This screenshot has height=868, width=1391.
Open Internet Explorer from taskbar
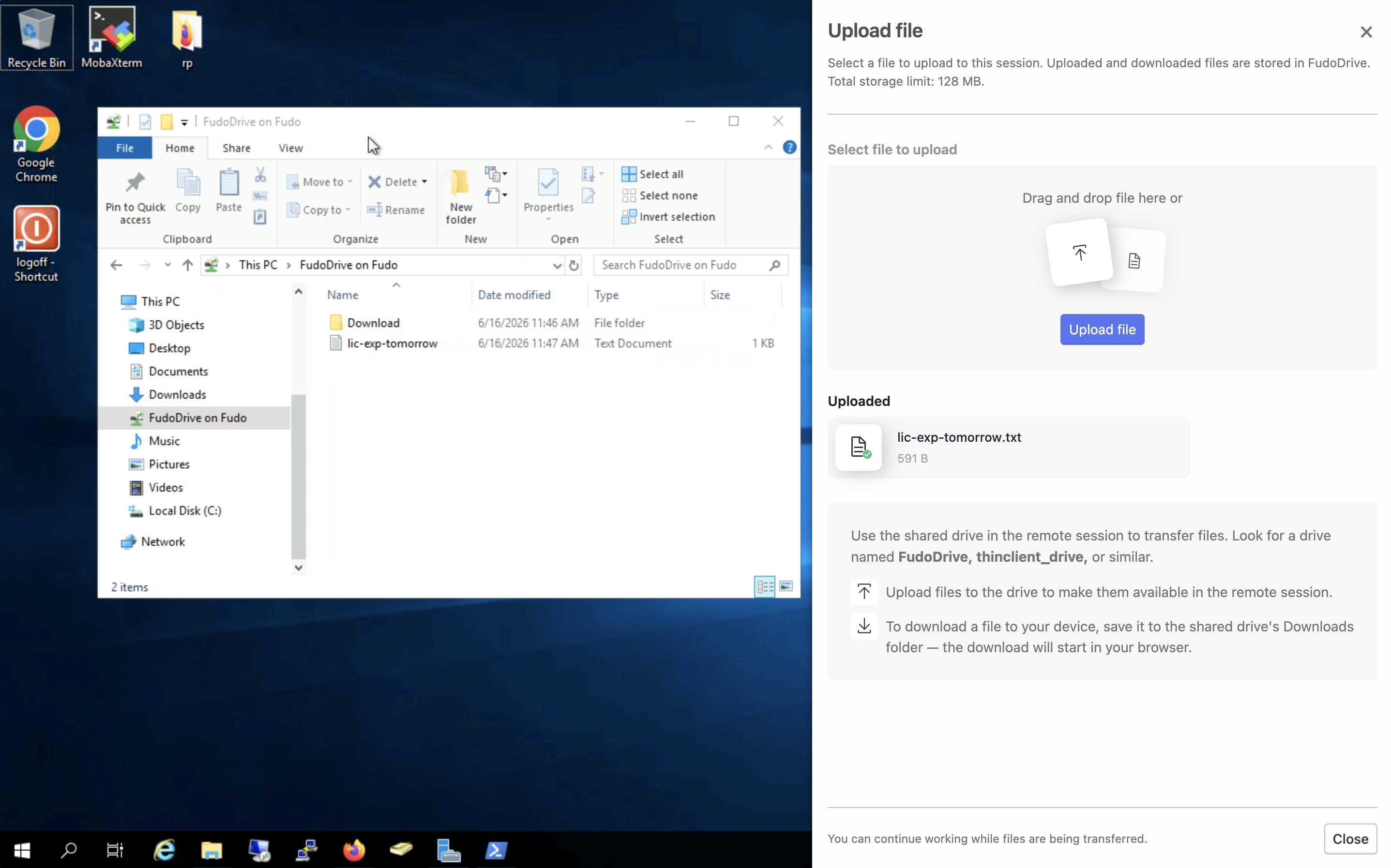[x=165, y=850]
